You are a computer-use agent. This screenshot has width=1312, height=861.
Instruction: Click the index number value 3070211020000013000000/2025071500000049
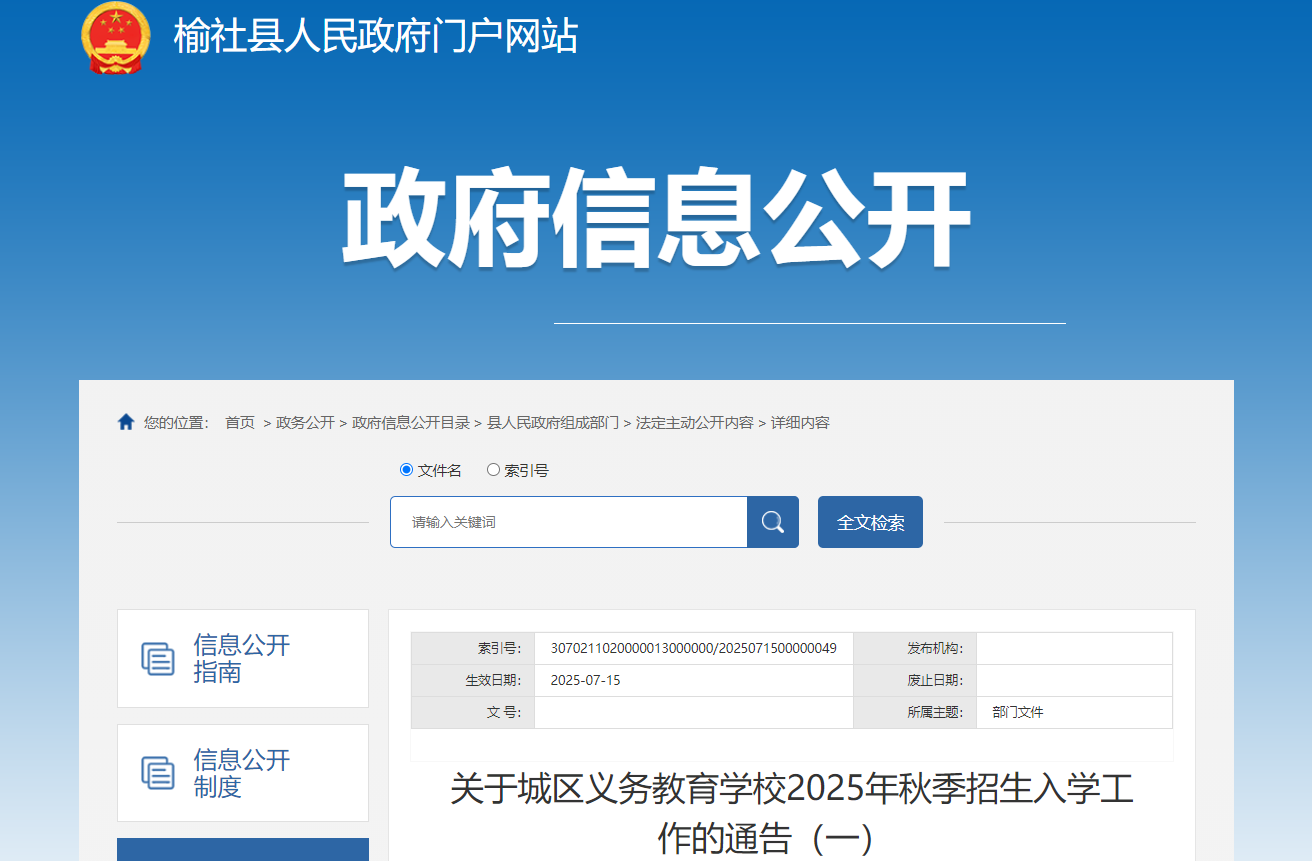694,649
